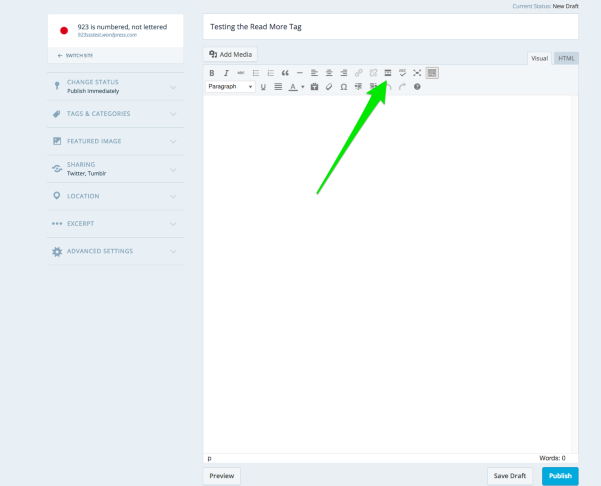Click the insert link icon
The height and width of the screenshot is (486, 601).
tap(359, 73)
